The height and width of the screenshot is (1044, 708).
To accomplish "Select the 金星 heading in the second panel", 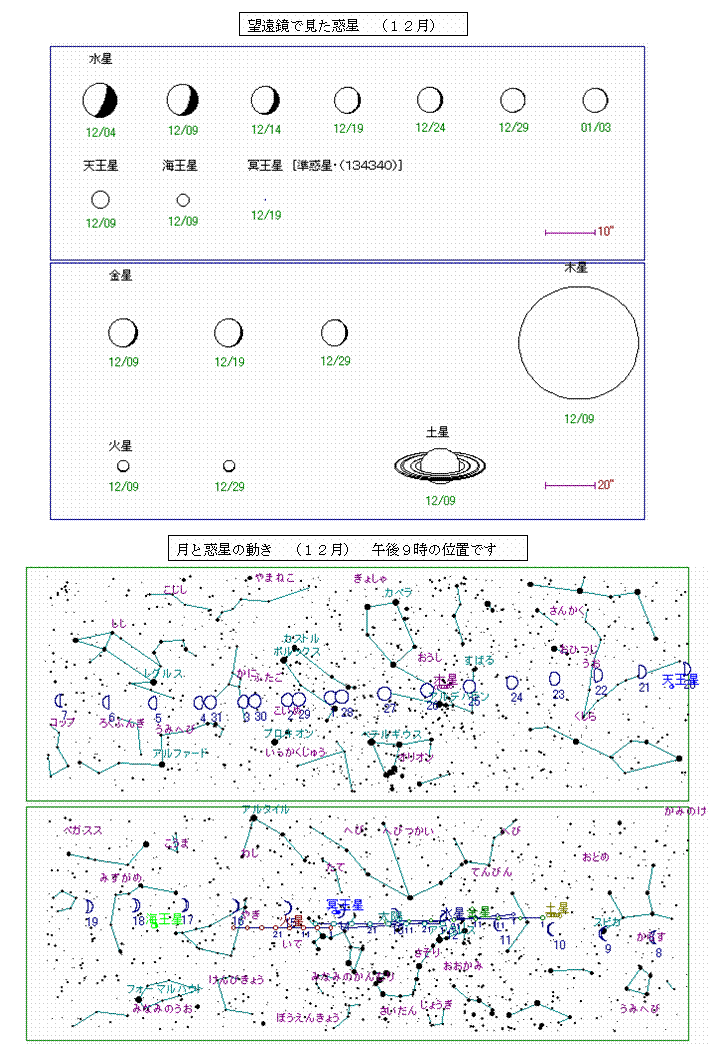I will click(x=121, y=275).
